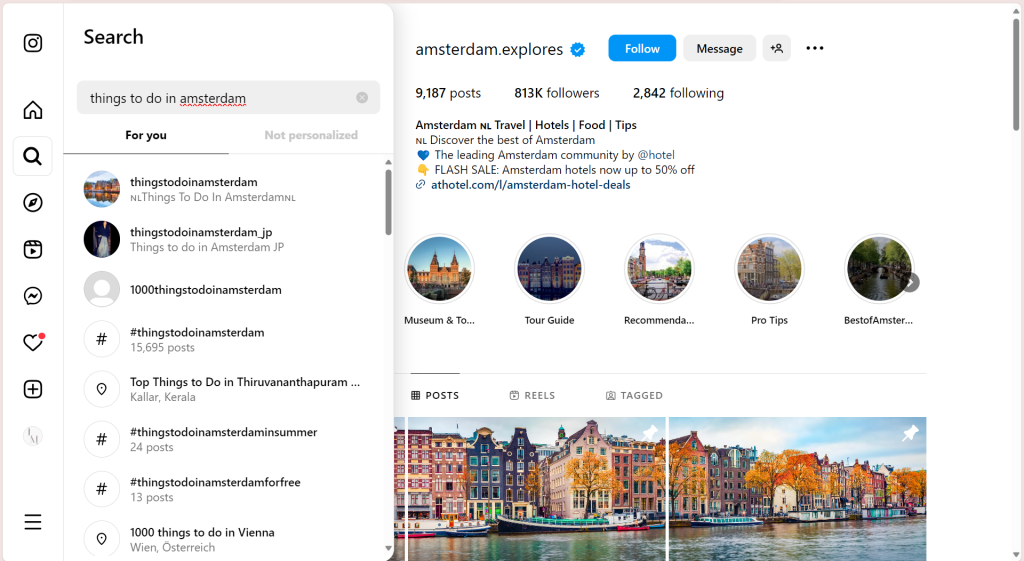Viewport: 1024px width, 561px height.
Task: Open Notifications heart icon
Action: coord(33,343)
